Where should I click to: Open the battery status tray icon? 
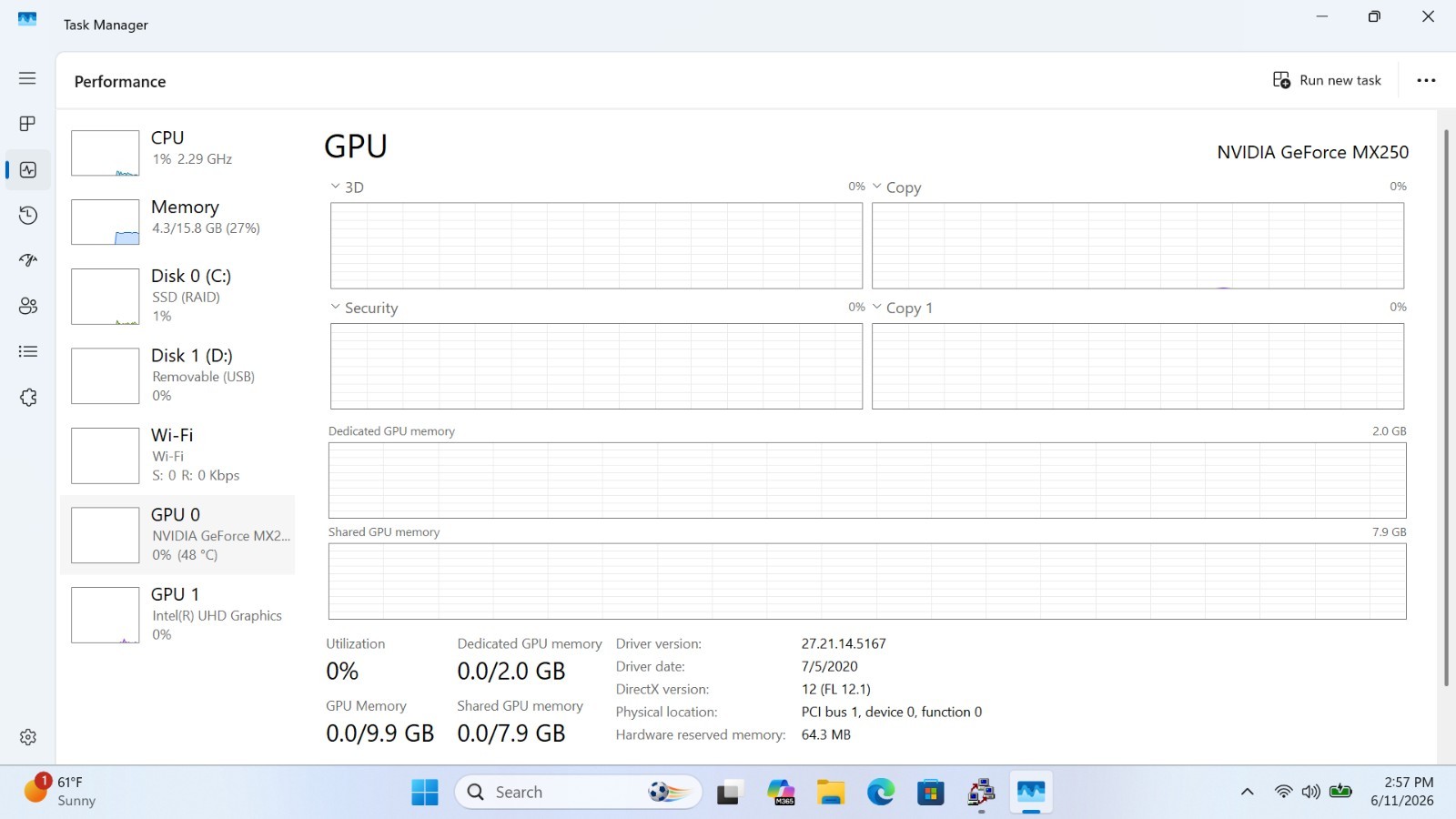tap(1340, 792)
